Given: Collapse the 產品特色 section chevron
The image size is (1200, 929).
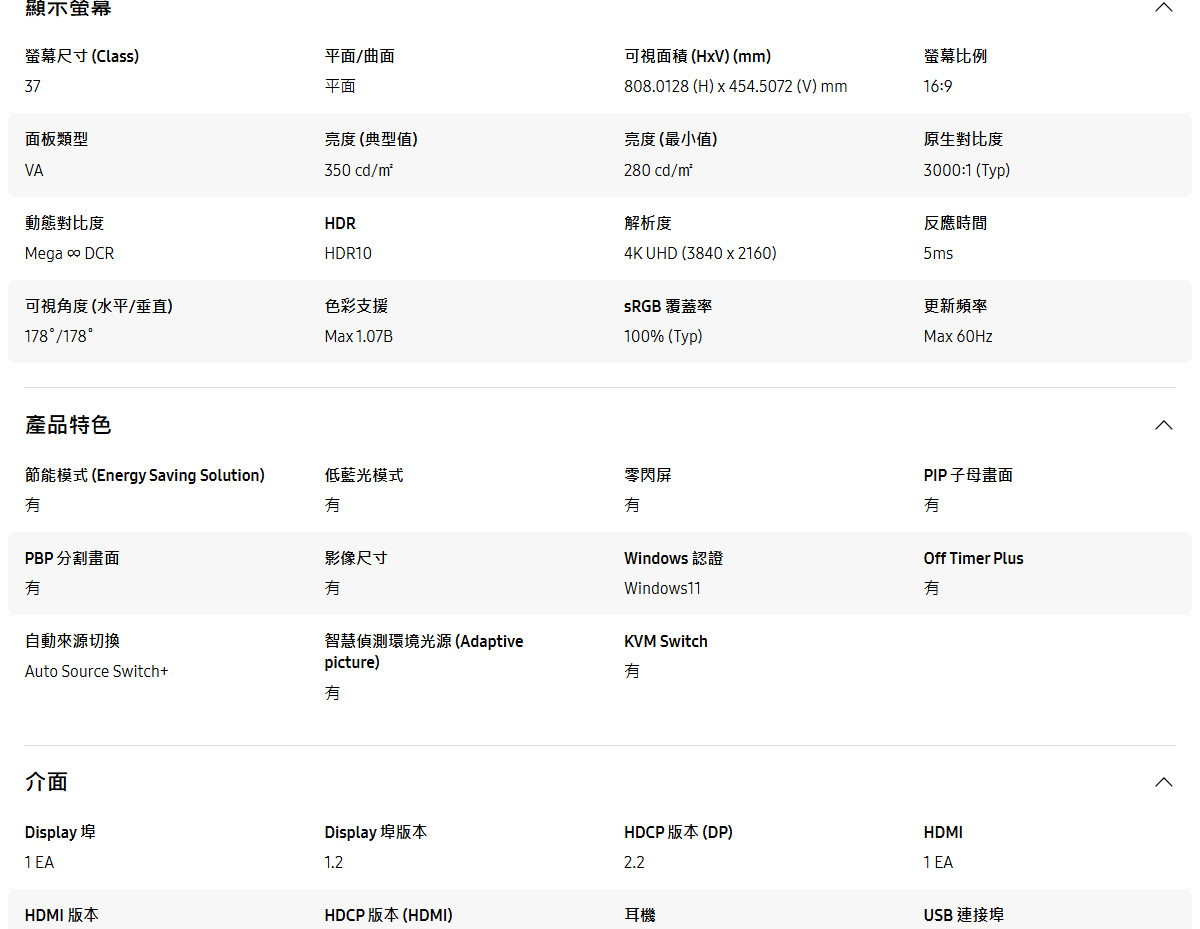Looking at the screenshot, I should 1163,424.
